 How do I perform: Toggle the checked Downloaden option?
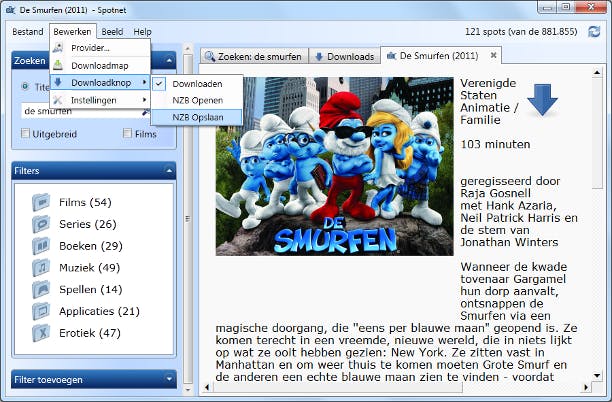pyautogui.click(x=196, y=84)
